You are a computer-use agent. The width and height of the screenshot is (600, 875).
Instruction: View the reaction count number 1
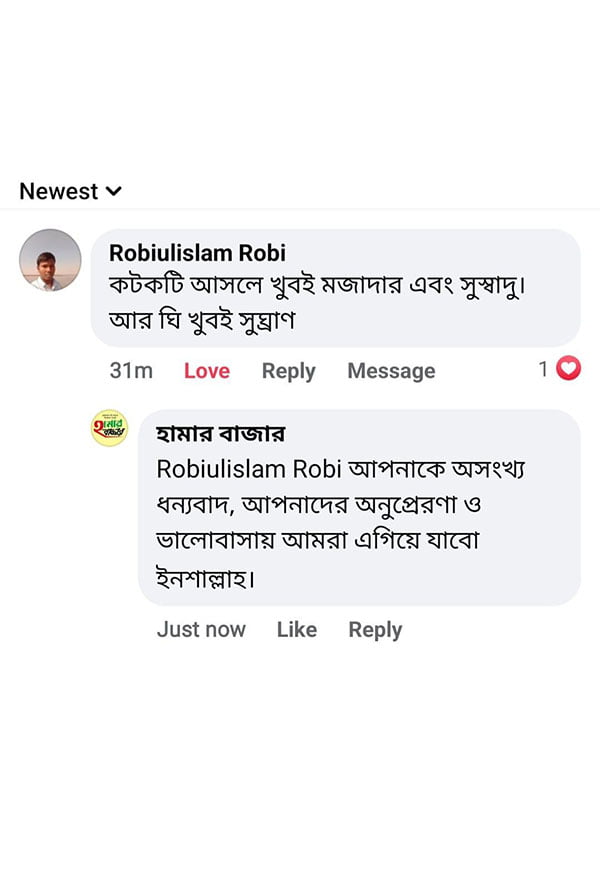(x=543, y=369)
